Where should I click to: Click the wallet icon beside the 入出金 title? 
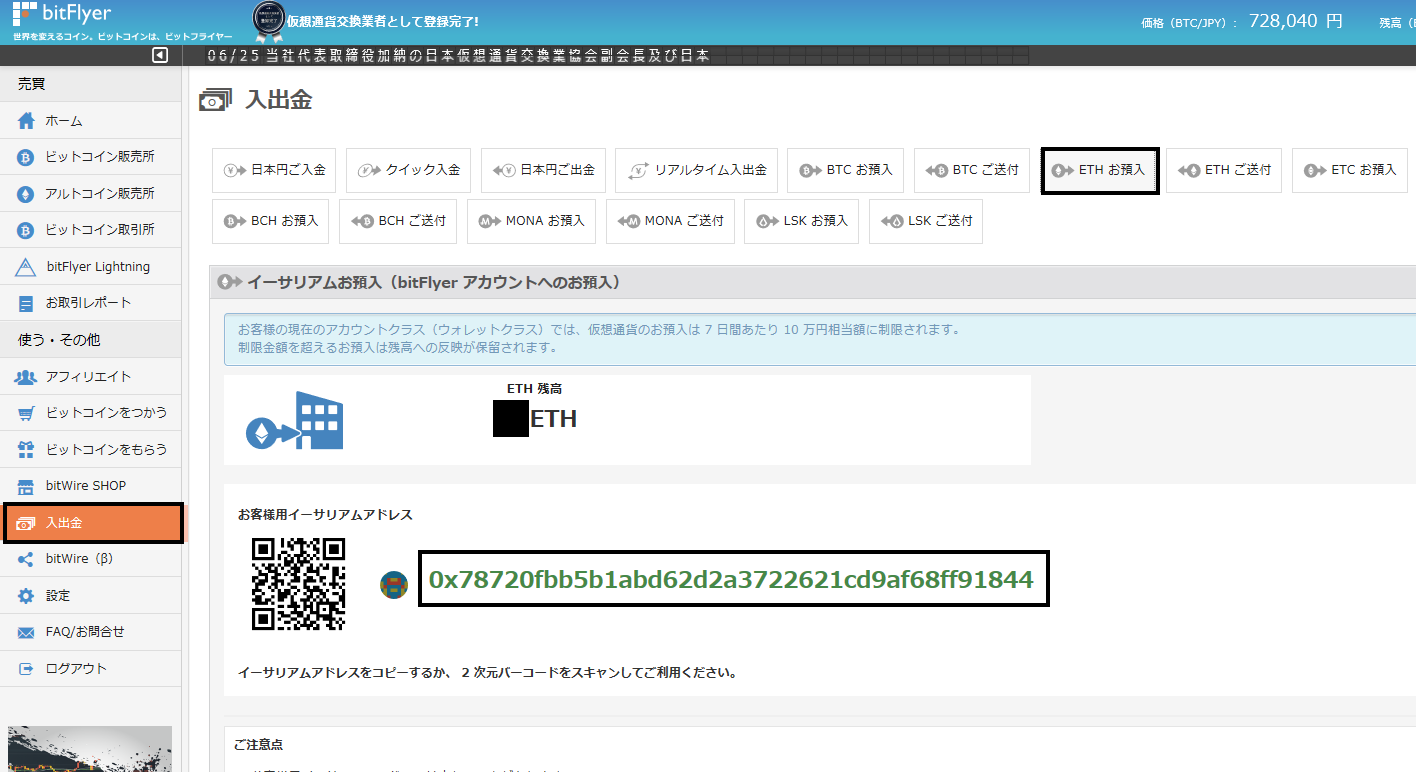point(216,100)
